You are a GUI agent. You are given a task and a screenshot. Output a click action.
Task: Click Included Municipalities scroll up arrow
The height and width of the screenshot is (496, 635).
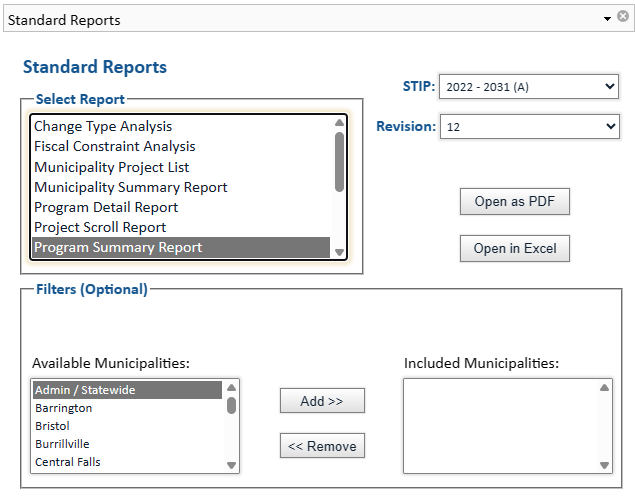(x=604, y=387)
